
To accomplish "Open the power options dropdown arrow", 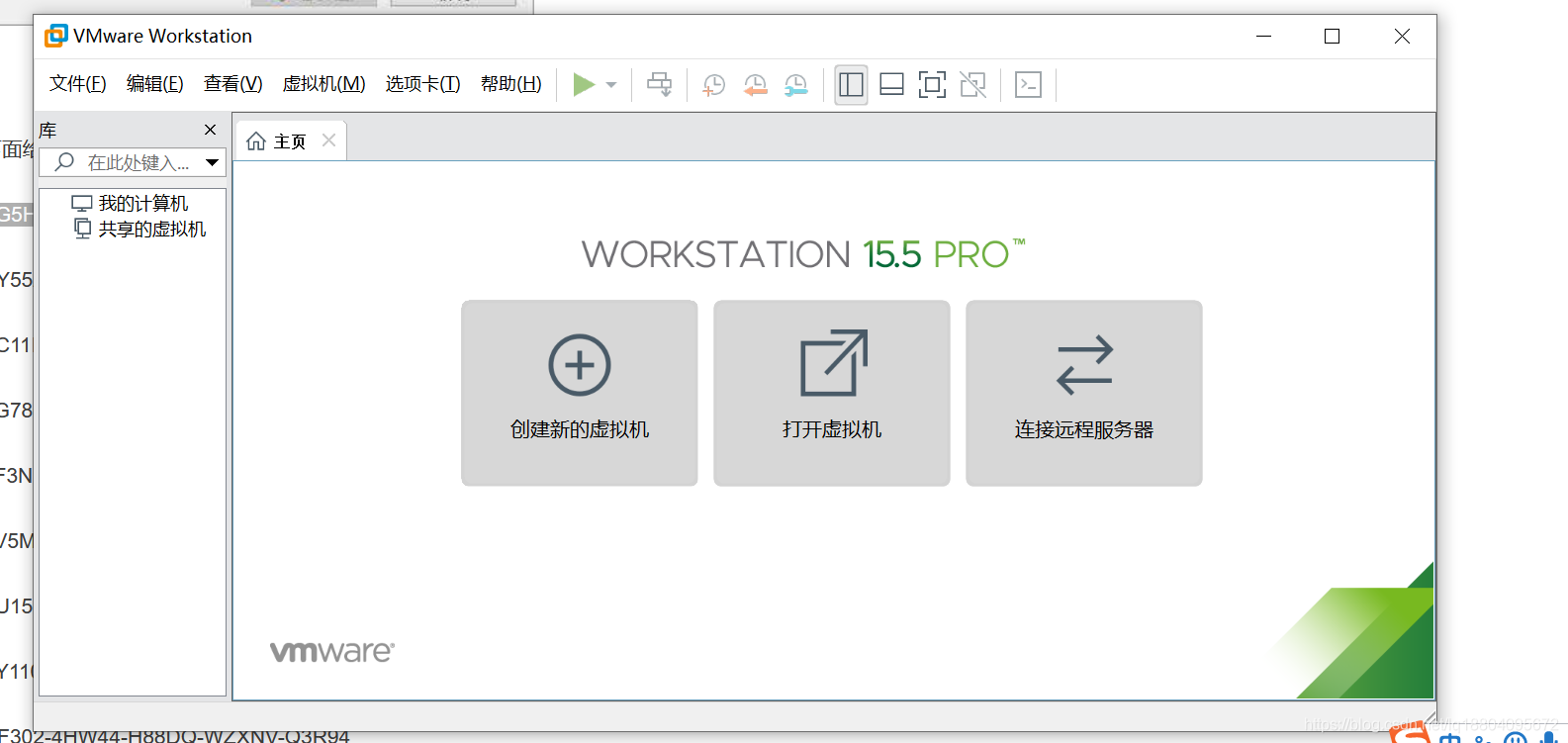I will 611,85.
